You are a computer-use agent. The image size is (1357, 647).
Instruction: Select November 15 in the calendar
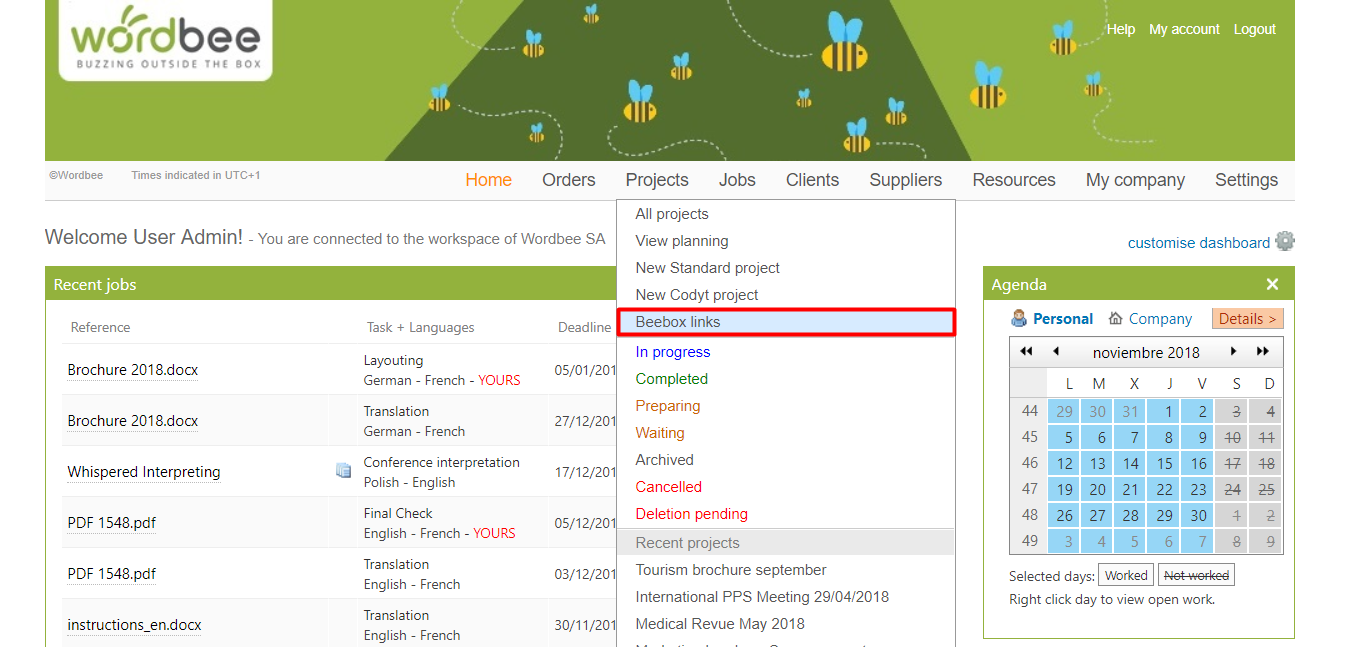(x=1164, y=463)
